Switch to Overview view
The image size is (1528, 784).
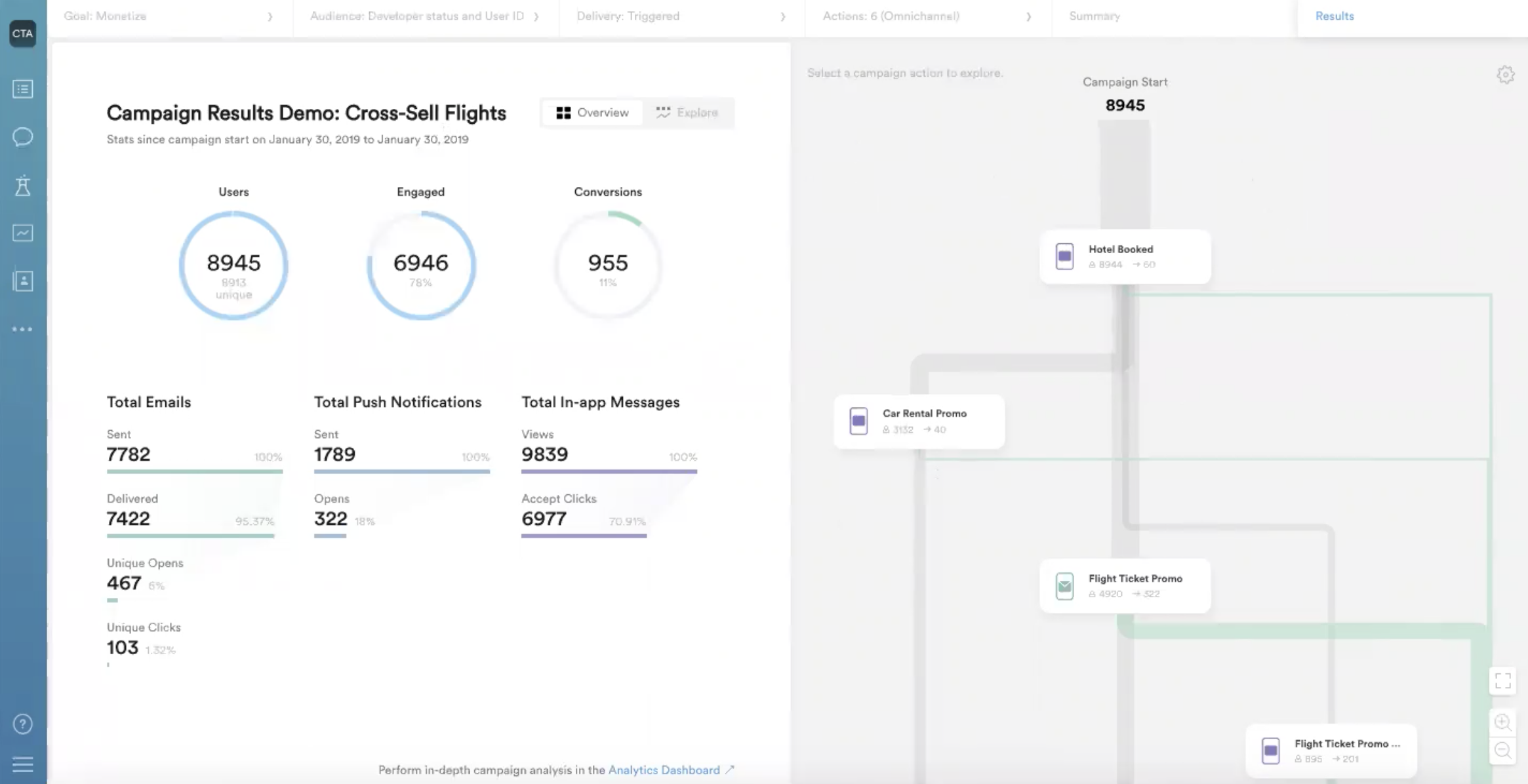tap(592, 113)
